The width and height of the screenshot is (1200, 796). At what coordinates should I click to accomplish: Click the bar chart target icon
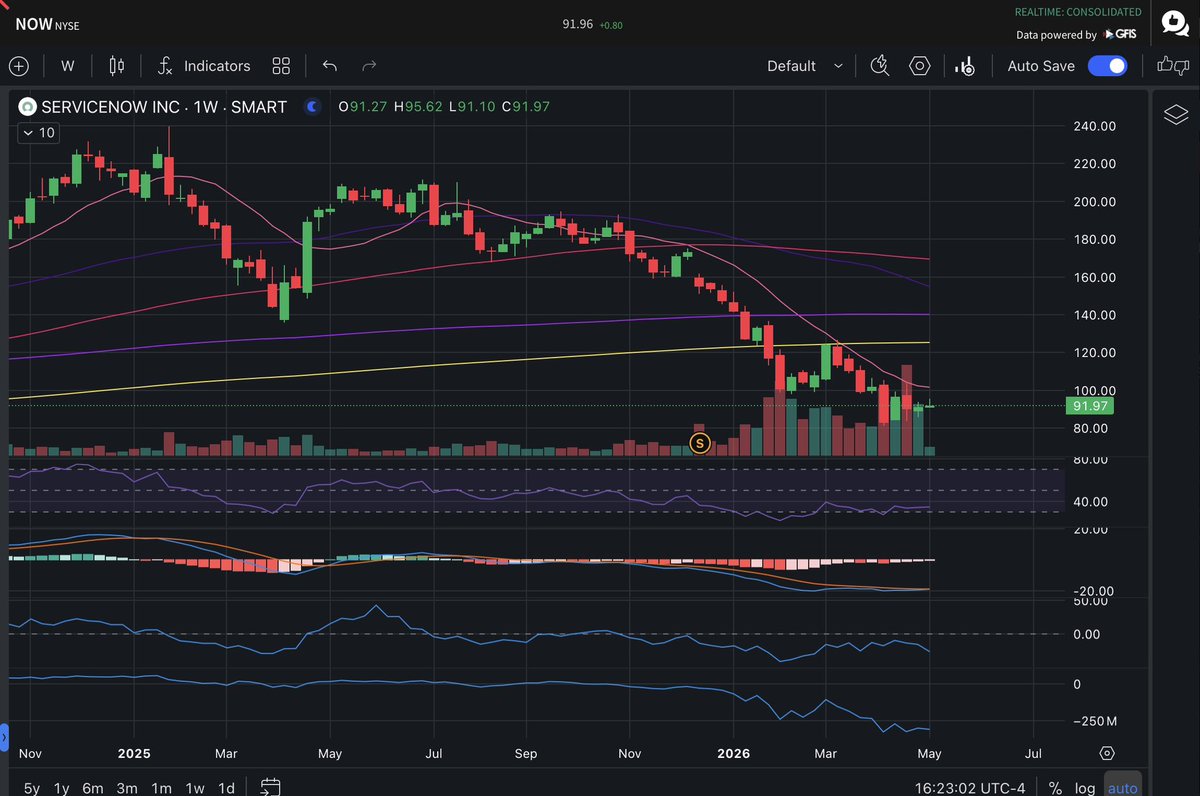(x=965, y=66)
